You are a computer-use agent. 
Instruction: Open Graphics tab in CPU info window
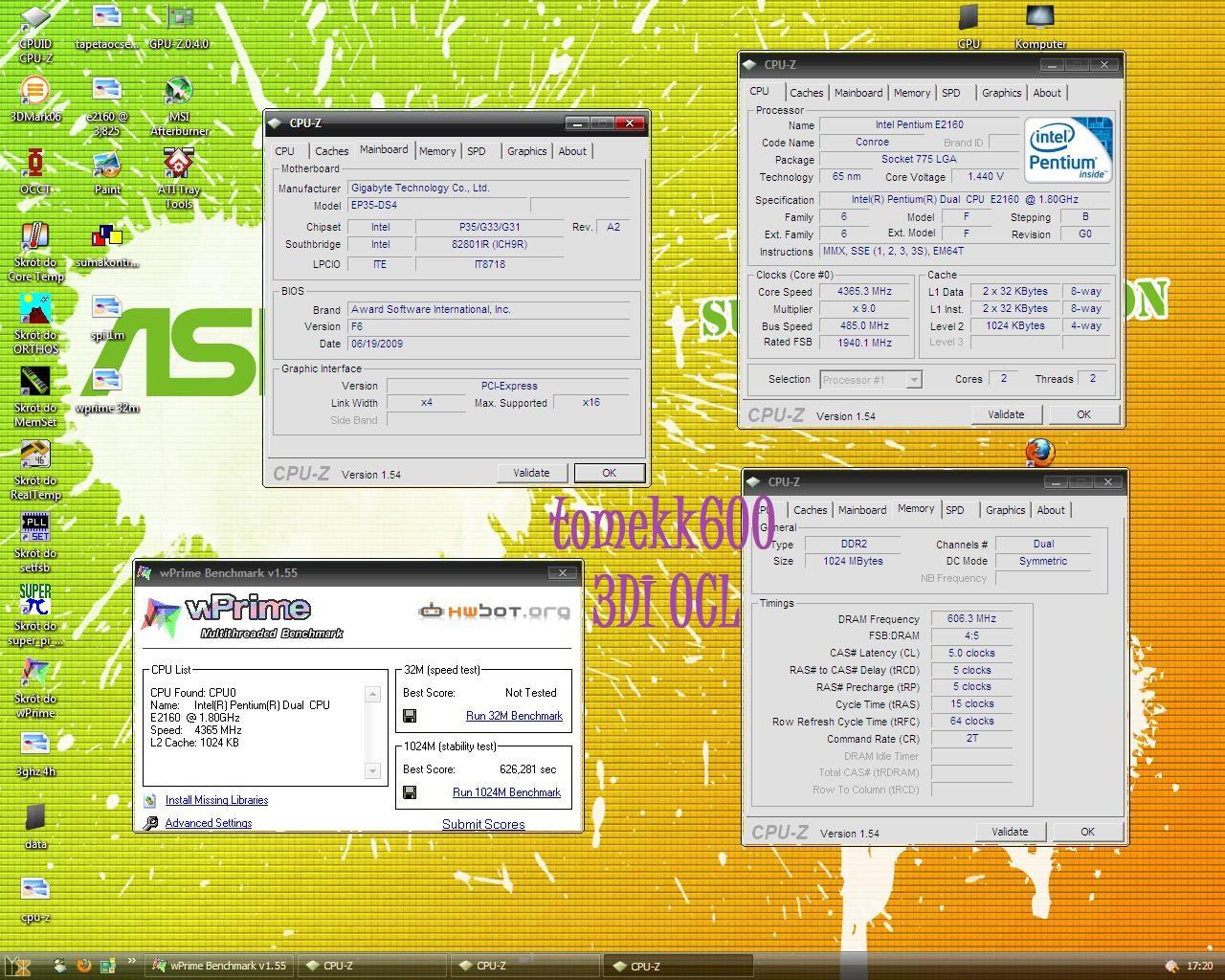[x=1002, y=93]
